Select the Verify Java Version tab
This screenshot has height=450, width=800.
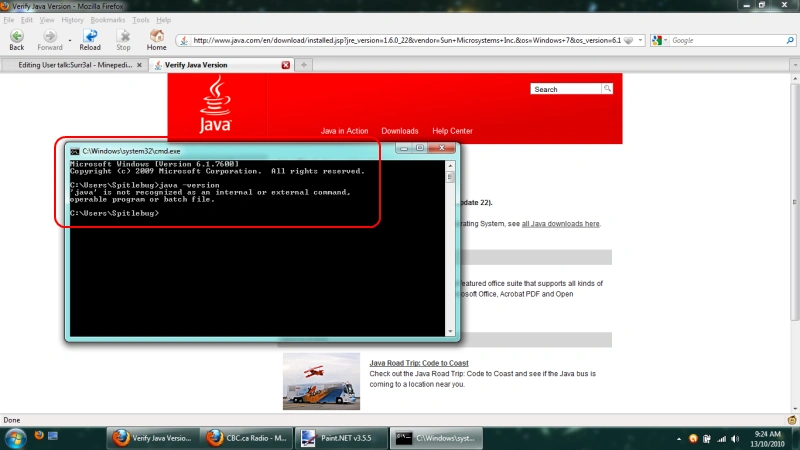tap(221, 65)
